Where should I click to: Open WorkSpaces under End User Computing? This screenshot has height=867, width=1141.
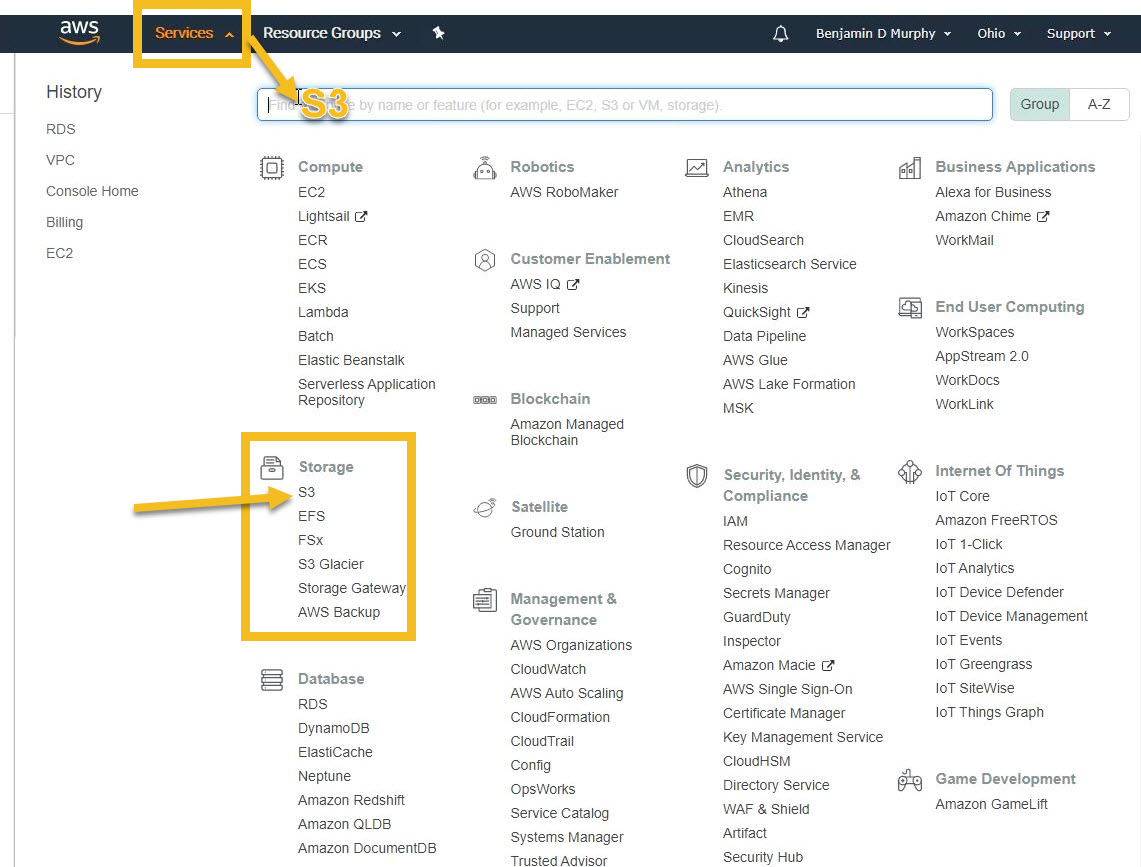(x=974, y=332)
